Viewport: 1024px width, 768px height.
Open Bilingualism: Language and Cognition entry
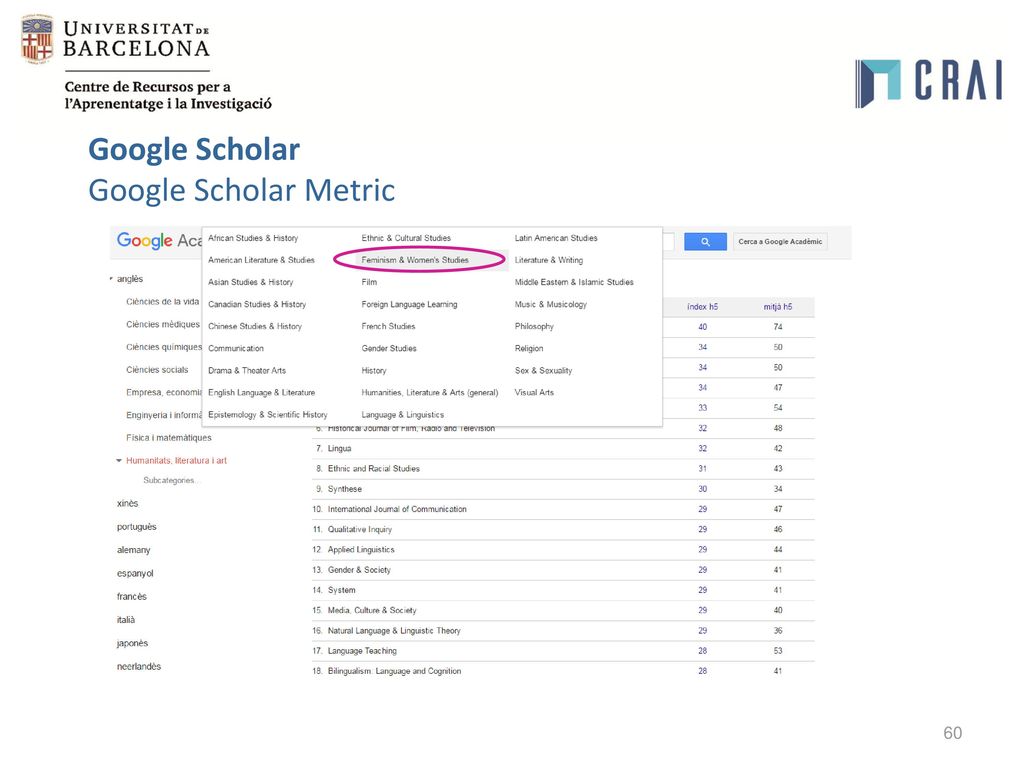pos(394,671)
